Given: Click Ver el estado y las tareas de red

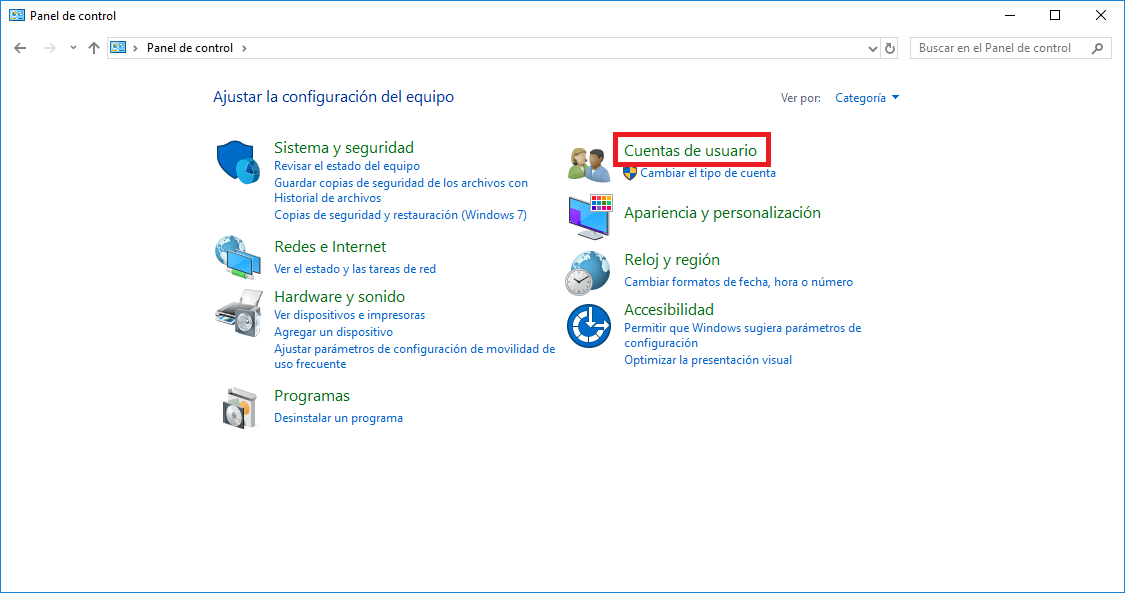Looking at the screenshot, I should [355, 270].
